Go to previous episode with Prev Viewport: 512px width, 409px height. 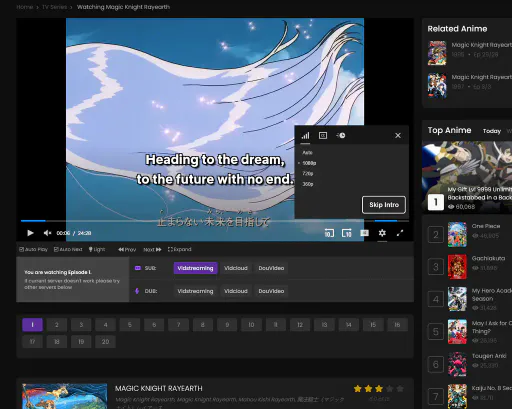(x=127, y=249)
